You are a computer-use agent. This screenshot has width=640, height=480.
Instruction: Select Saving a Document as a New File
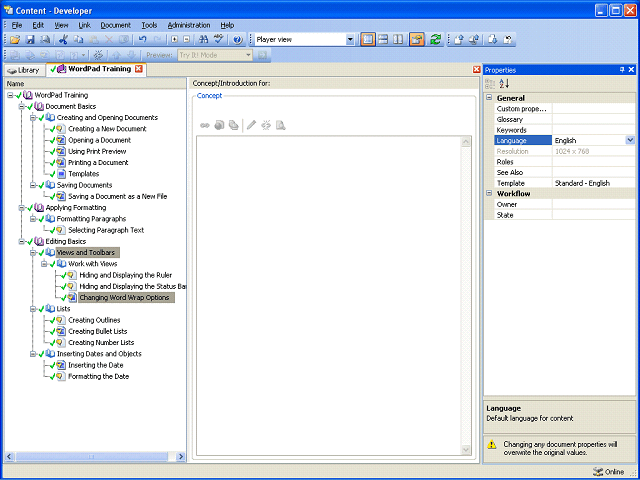(x=118, y=196)
